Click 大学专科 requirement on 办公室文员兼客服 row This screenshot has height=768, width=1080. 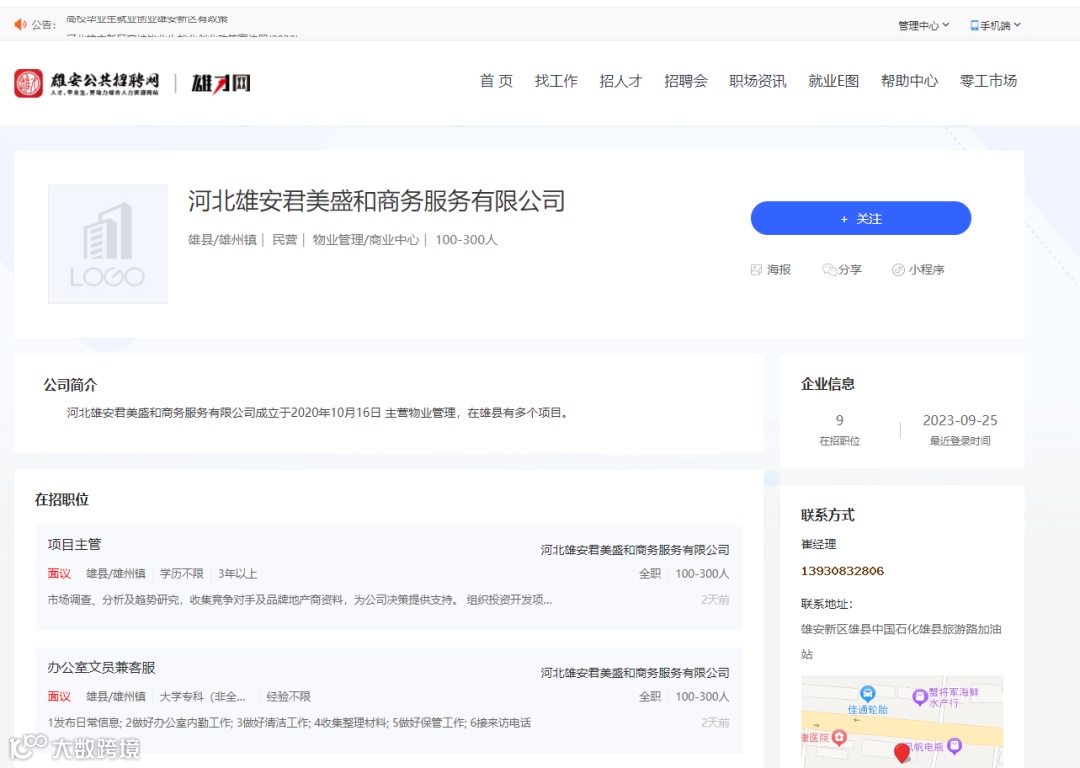tap(202, 696)
